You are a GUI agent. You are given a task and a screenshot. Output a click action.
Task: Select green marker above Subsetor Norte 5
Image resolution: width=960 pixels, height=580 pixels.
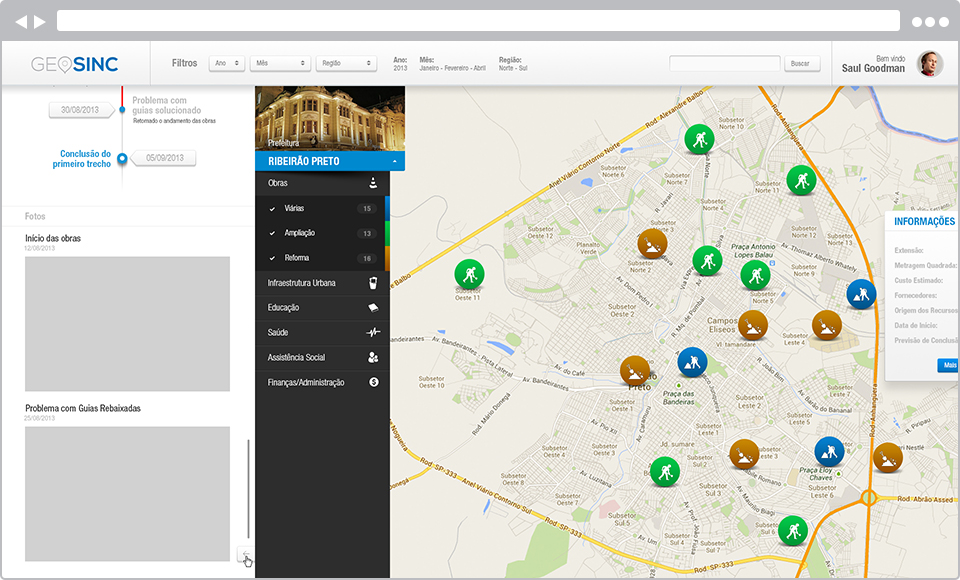(755, 275)
